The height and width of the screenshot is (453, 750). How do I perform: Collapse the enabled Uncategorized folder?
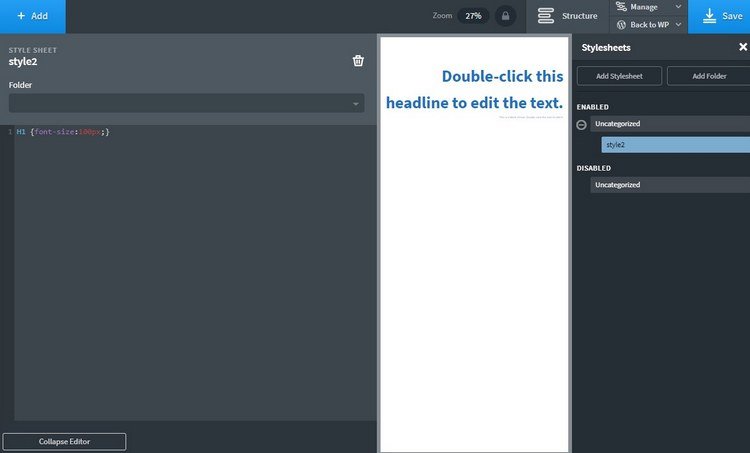pos(582,124)
